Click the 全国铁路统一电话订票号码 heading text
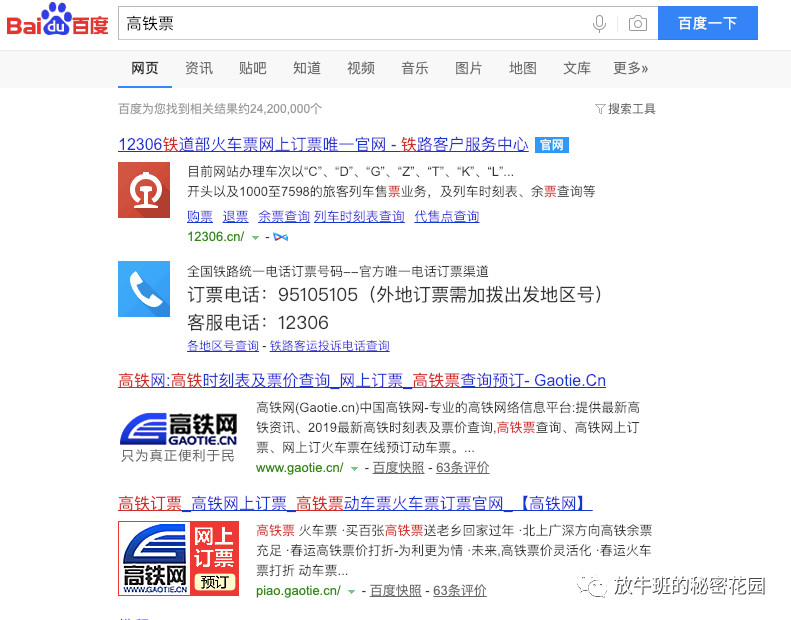The width and height of the screenshot is (791, 620). (x=337, y=271)
